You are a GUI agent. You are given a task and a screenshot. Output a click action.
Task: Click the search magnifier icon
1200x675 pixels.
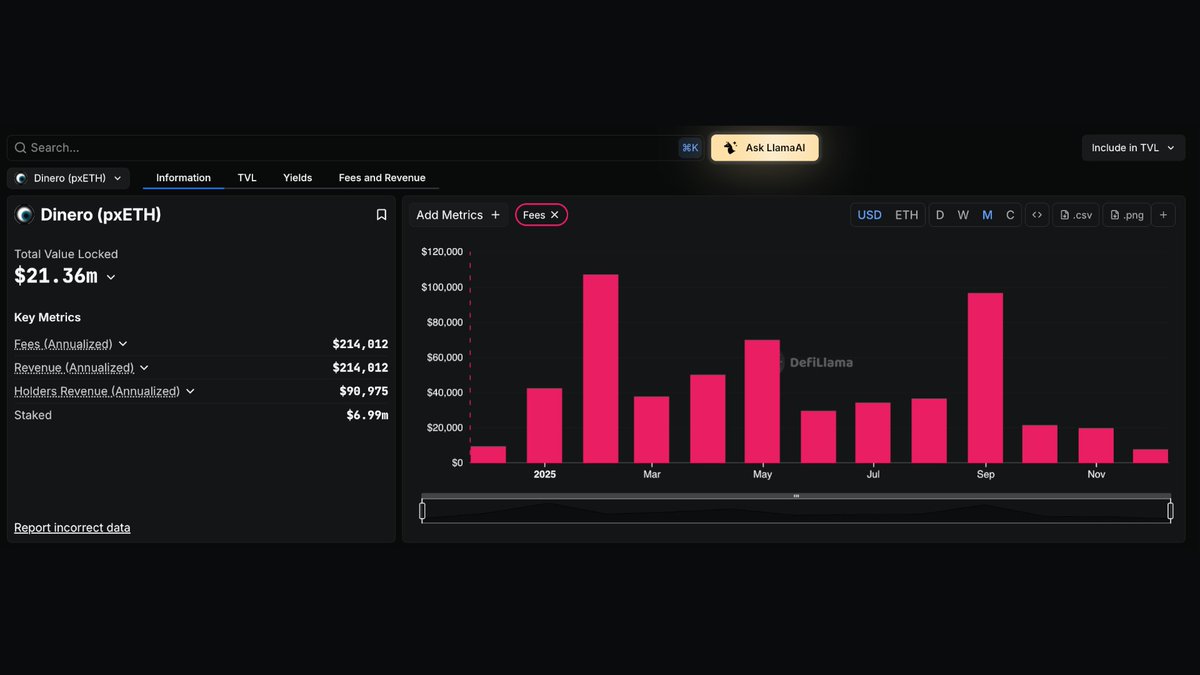[x=20, y=148]
